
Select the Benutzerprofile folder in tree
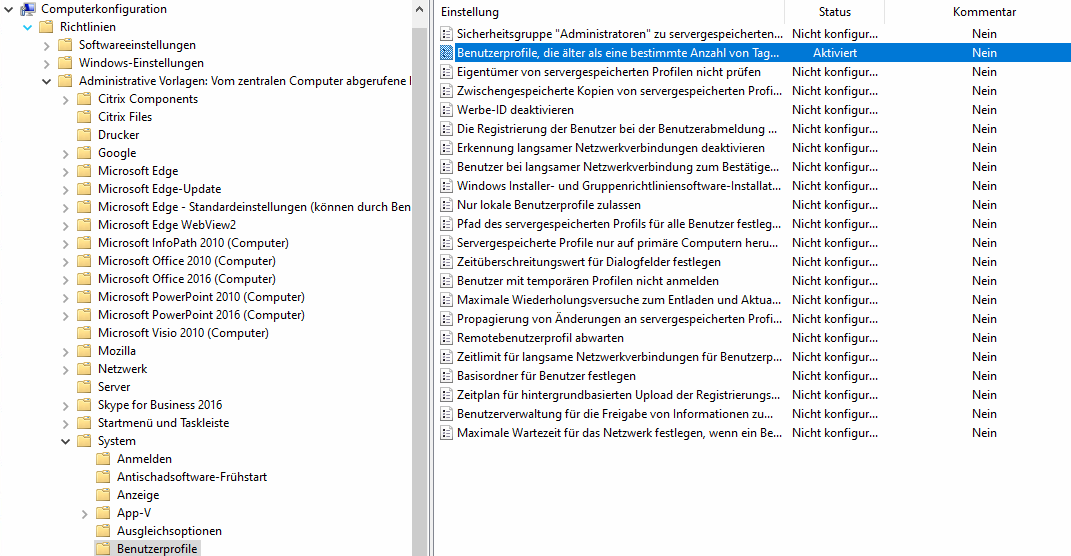pos(157,549)
